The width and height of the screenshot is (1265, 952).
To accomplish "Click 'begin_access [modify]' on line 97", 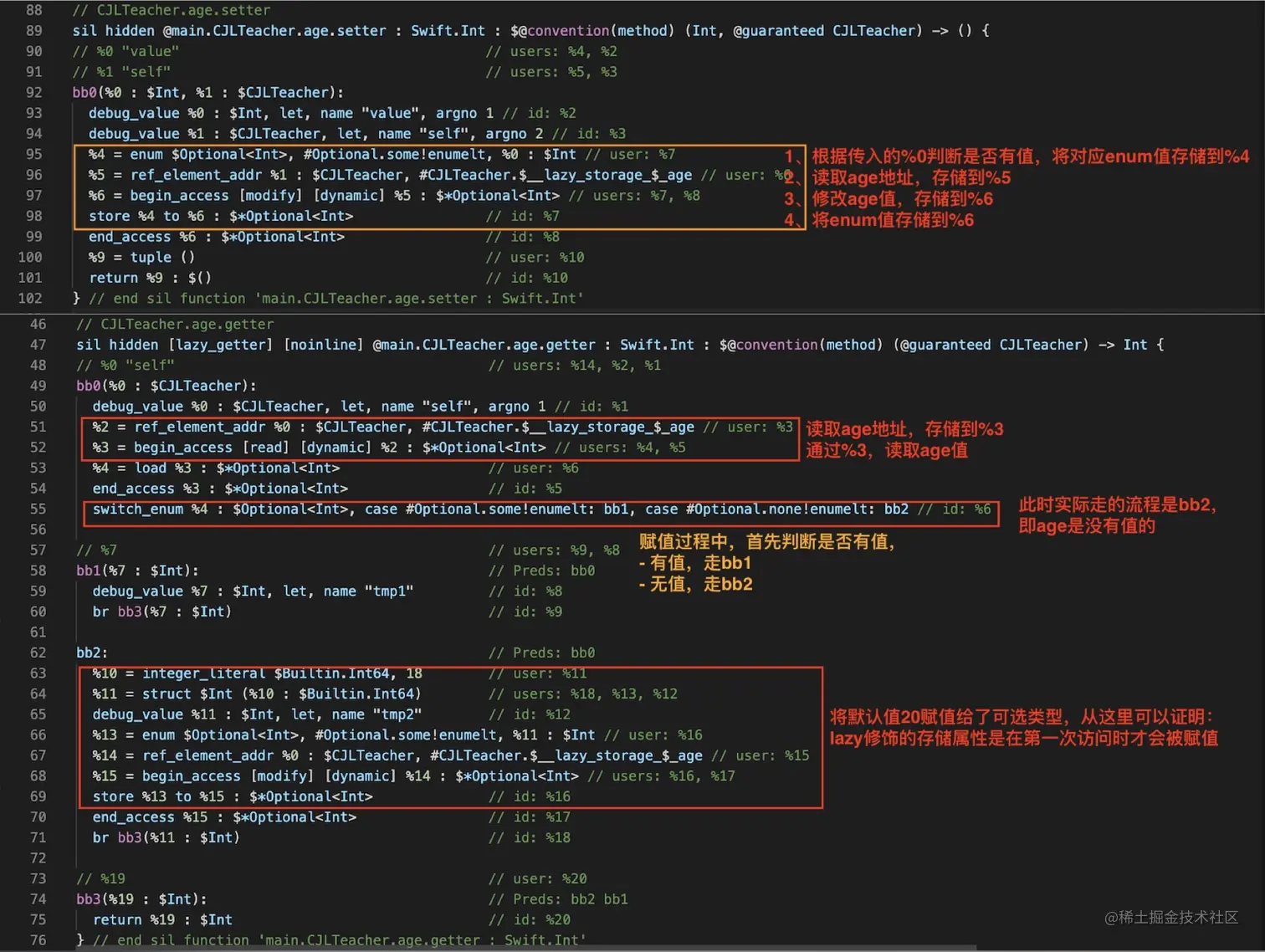I will [217, 195].
